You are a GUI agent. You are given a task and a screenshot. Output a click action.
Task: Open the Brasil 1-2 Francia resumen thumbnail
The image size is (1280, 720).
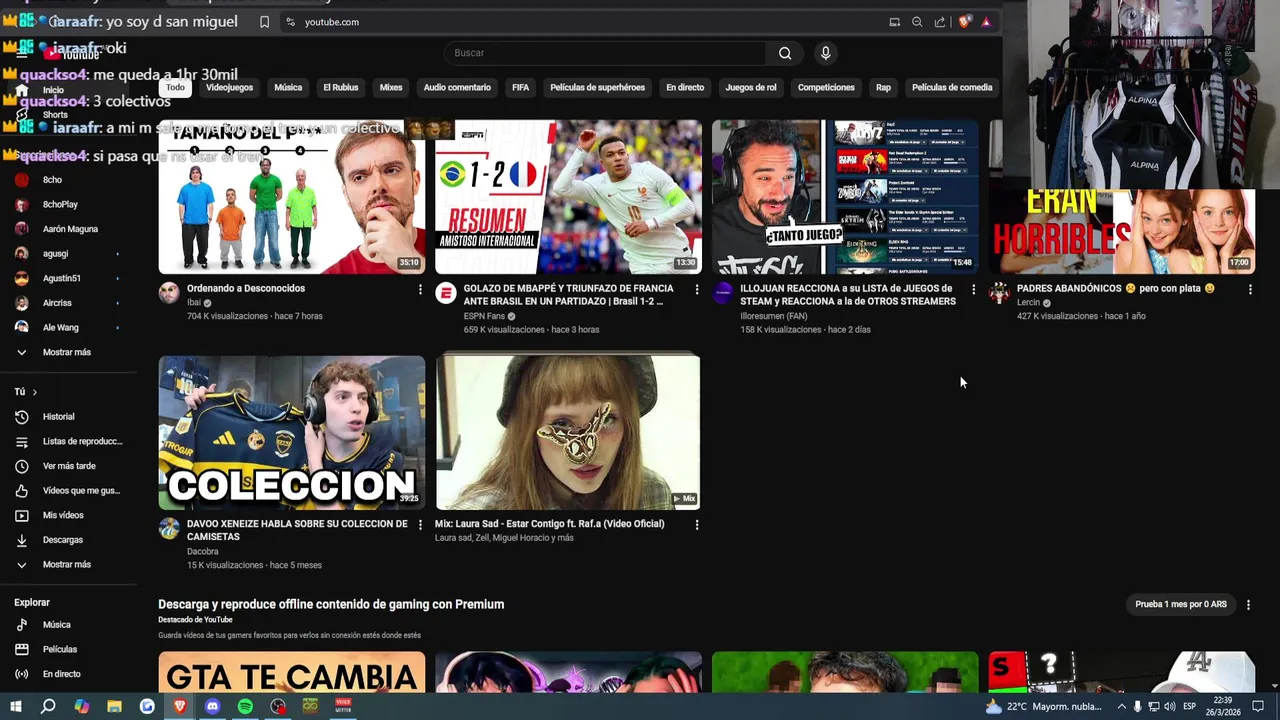[568, 197]
